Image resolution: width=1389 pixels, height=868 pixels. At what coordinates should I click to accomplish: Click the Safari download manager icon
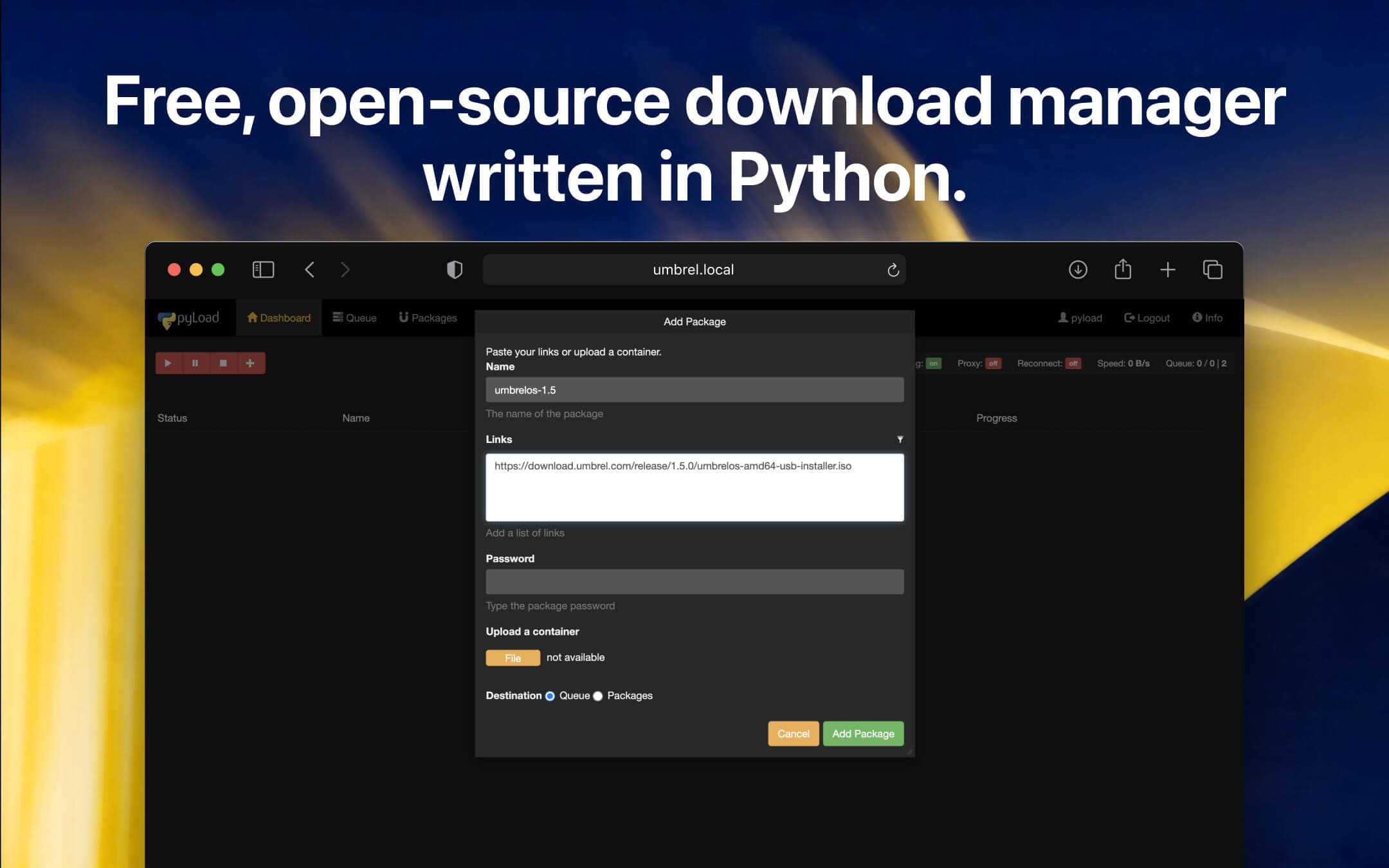[x=1078, y=269]
